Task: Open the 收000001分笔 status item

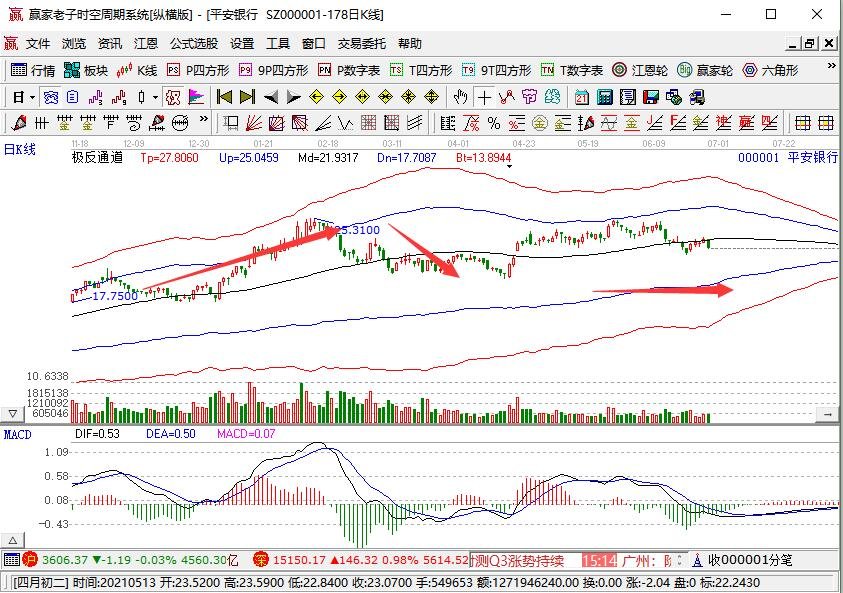Action: point(741,560)
